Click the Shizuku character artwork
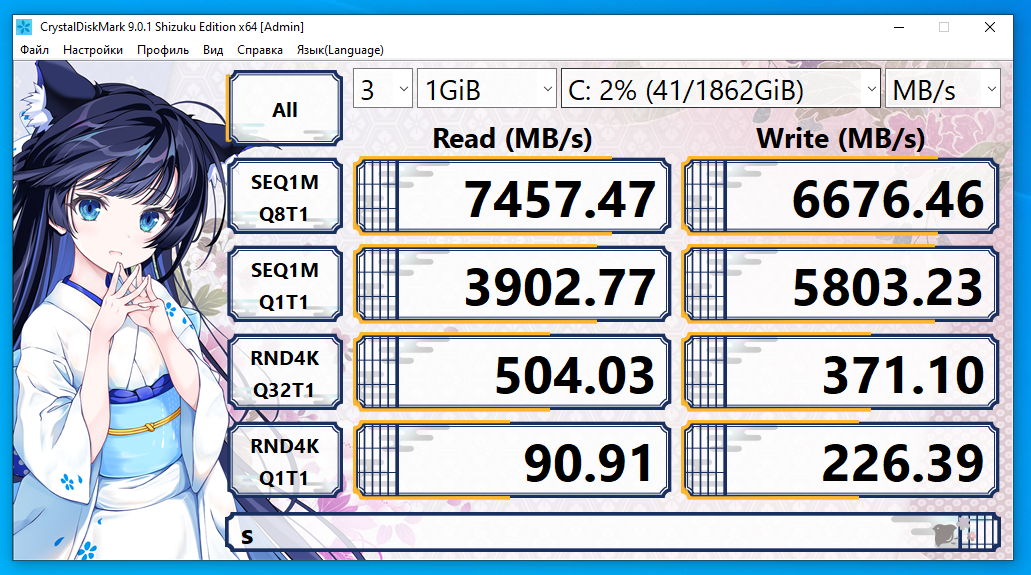Image resolution: width=1031 pixels, height=575 pixels. (x=120, y=311)
